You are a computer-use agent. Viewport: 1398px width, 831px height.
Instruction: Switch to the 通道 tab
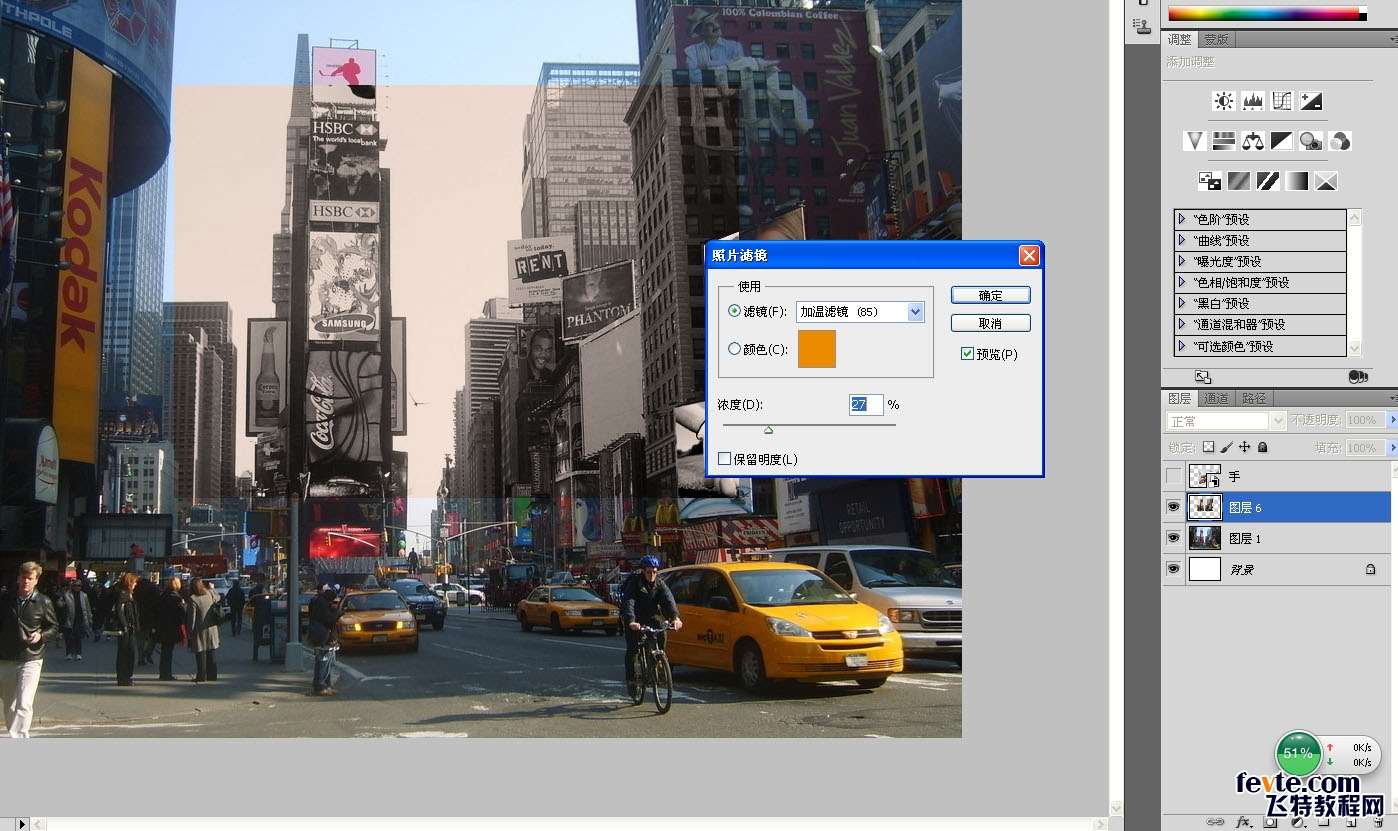click(1215, 398)
